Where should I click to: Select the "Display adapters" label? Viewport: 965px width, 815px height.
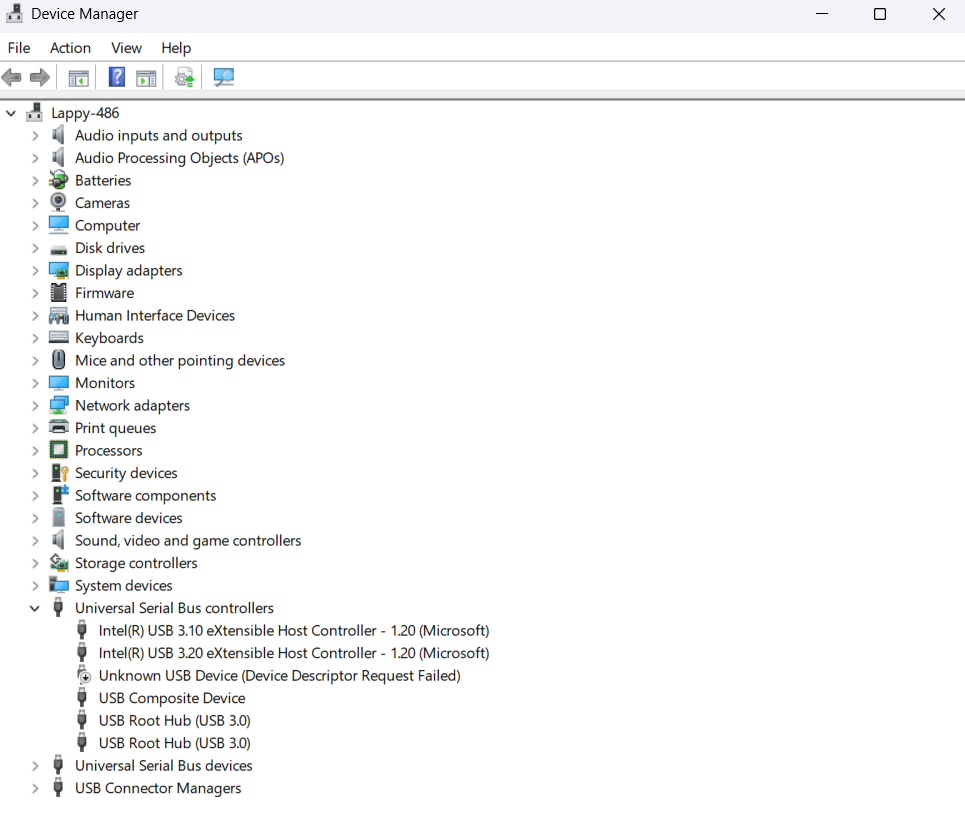click(x=129, y=270)
